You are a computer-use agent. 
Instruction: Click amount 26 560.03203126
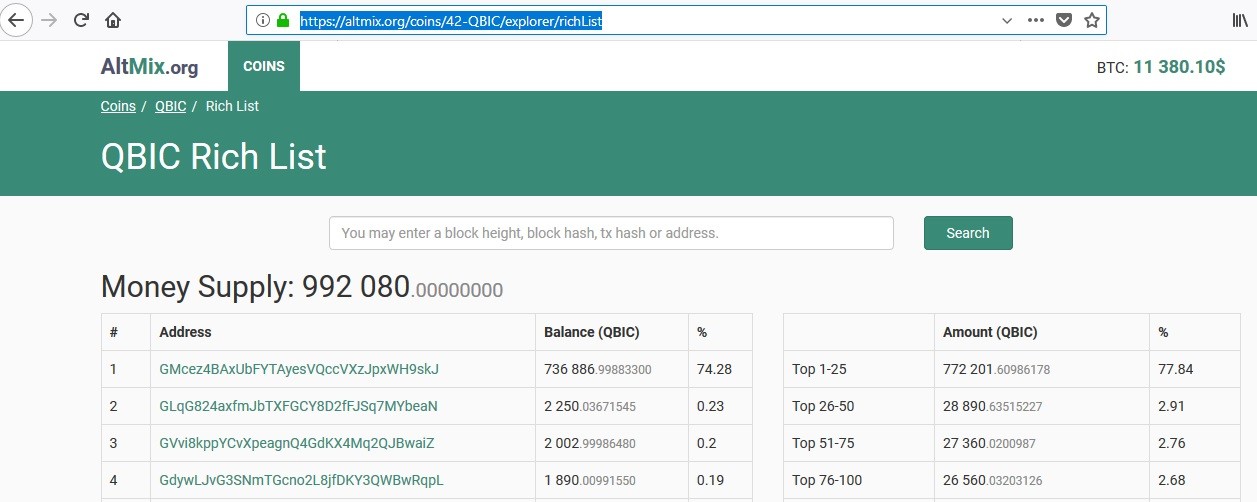[x=993, y=480]
